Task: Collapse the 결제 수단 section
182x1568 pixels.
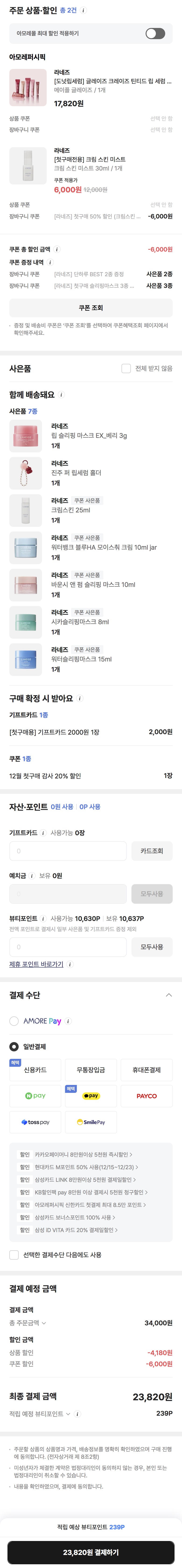Action: (x=168, y=995)
